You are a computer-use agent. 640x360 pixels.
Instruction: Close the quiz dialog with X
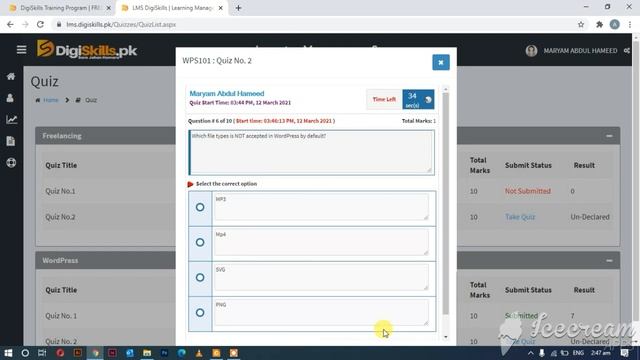[441, 62]
